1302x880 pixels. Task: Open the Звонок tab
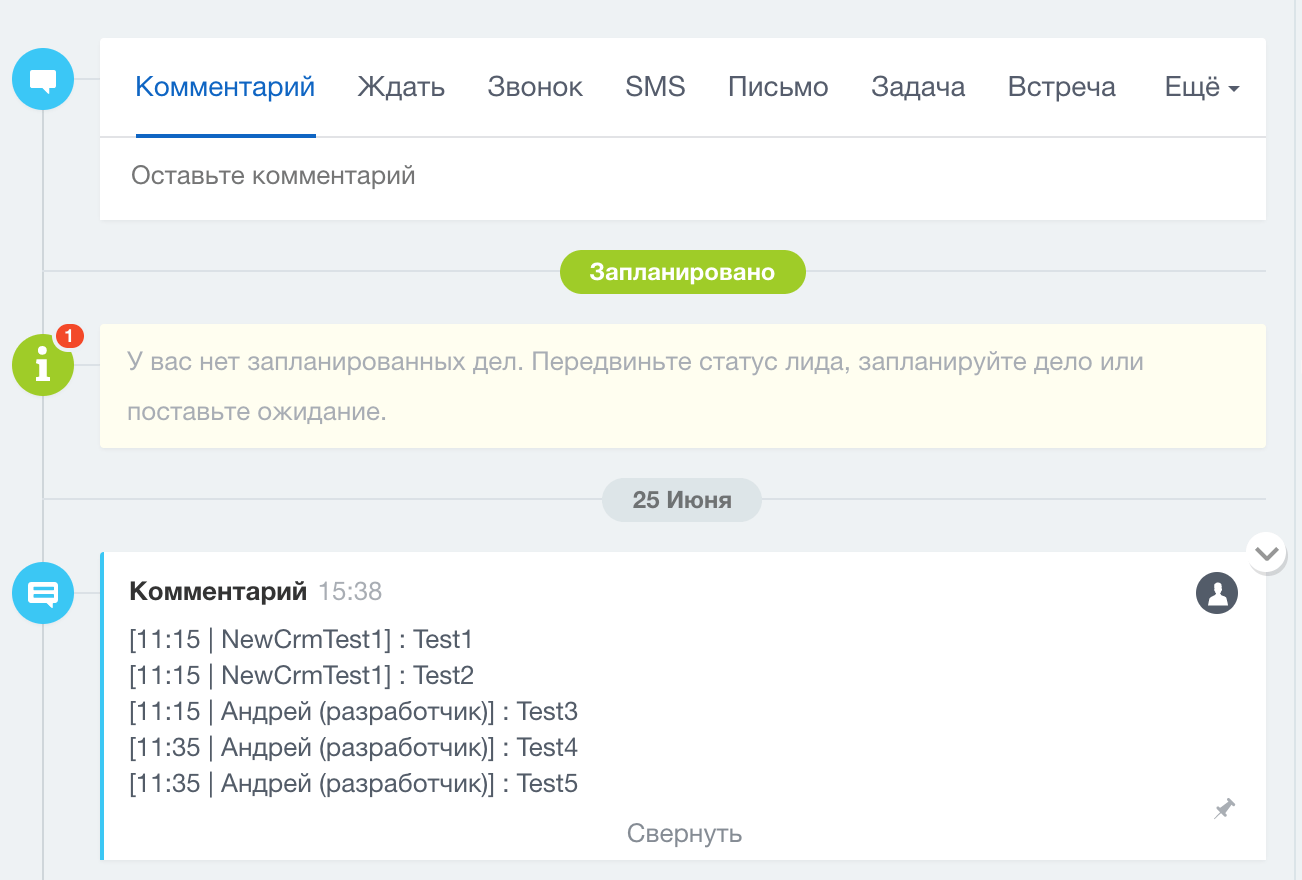click(535, 87)
